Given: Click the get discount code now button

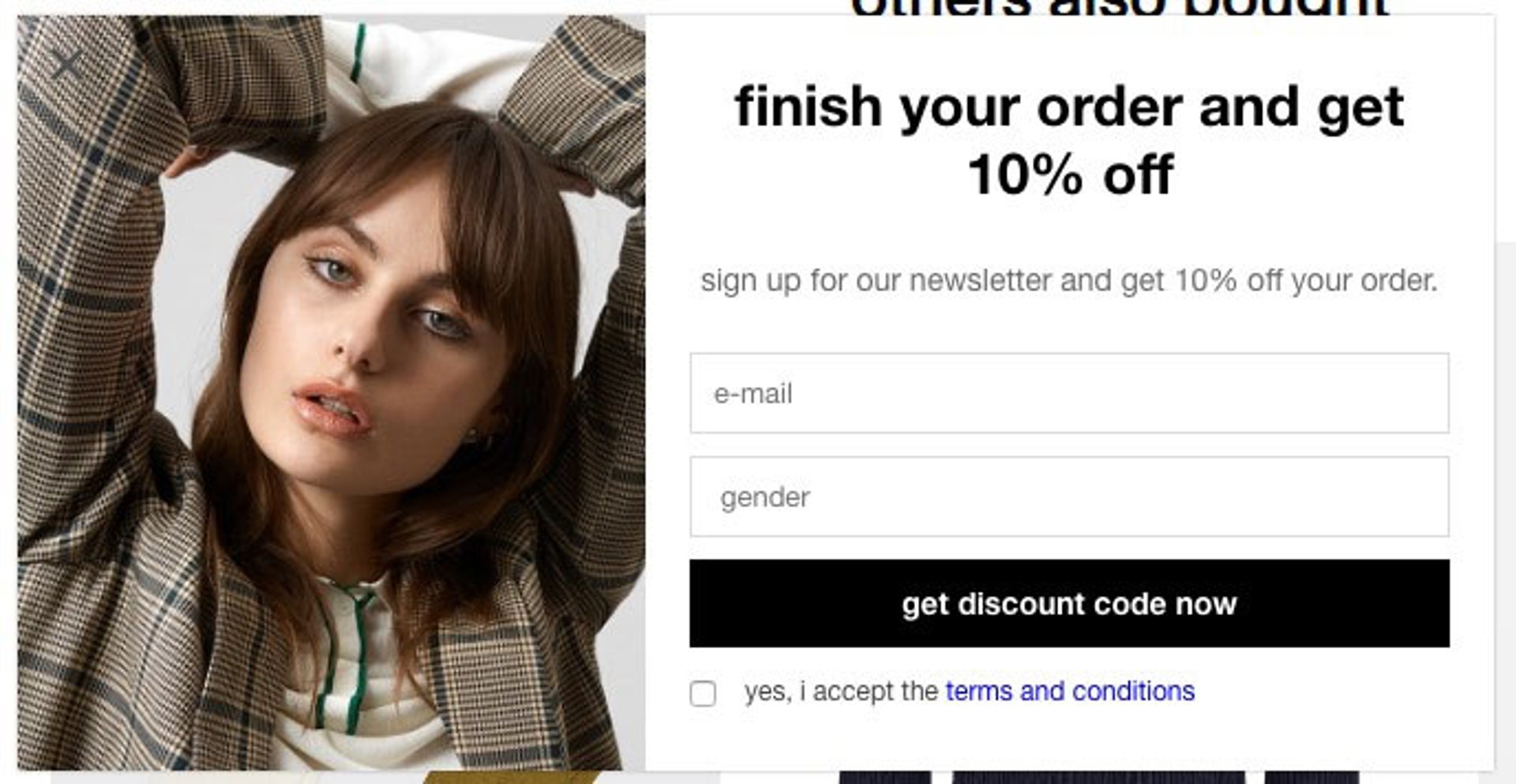Looking at the screenshot, I should pos(1069,604).
